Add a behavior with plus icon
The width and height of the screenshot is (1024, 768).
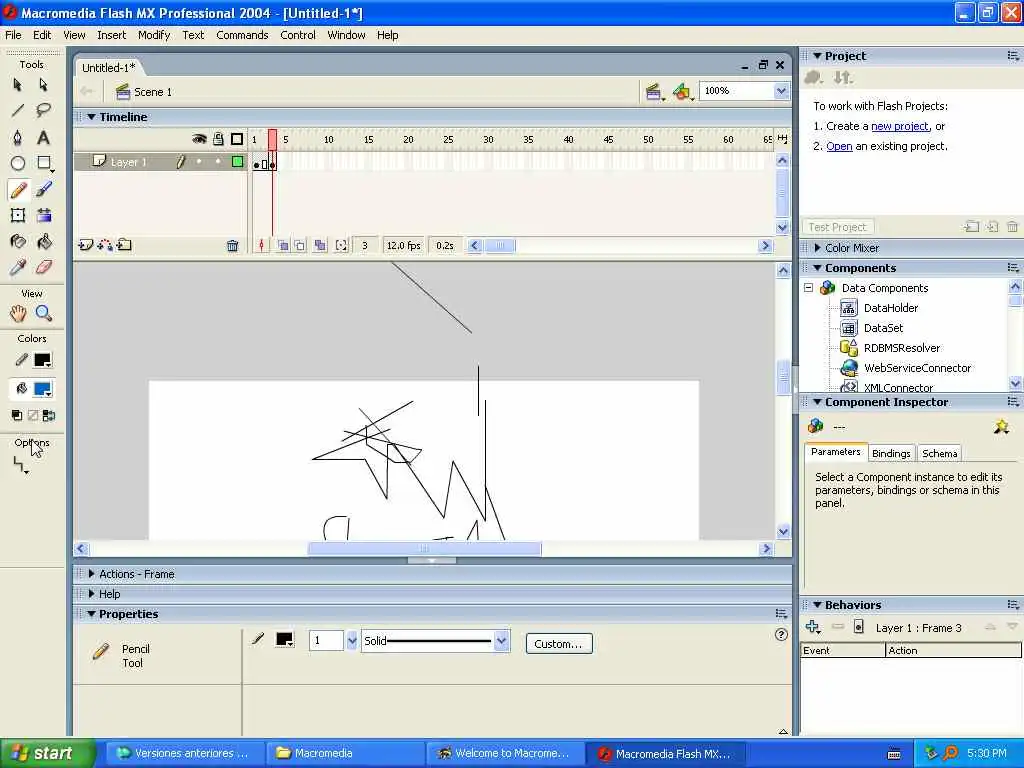pos(812,627)
